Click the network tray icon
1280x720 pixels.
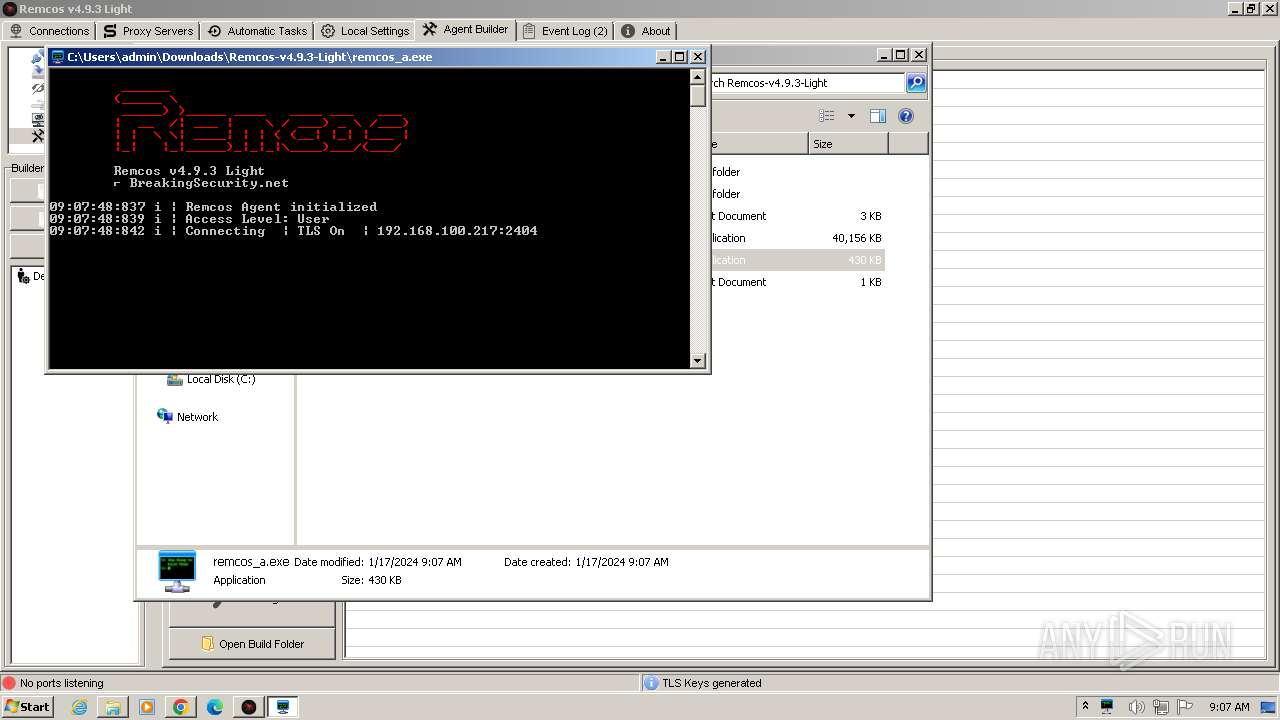click(x=1161, y=707)
